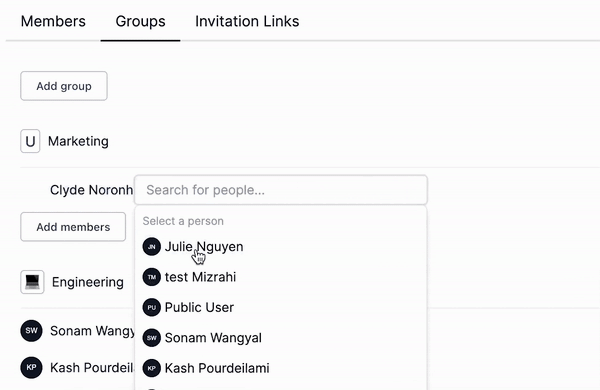Image resolution: width=600 pixels, height=390 pixels.
Task: Click the Add members button
Action: click(73, 227)
